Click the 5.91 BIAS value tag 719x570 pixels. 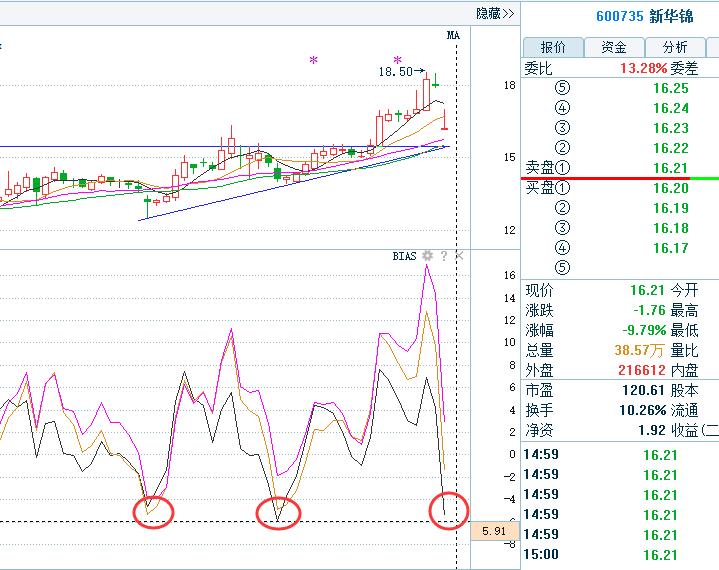tap(493, 531)
